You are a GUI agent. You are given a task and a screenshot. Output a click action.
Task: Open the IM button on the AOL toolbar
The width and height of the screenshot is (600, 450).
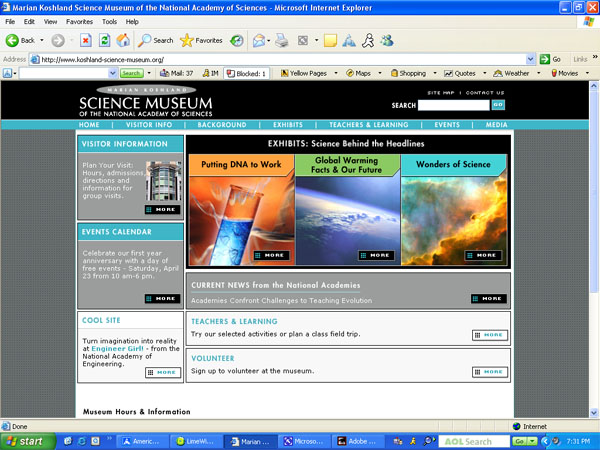pyautogui.click(x=210, y=73)
